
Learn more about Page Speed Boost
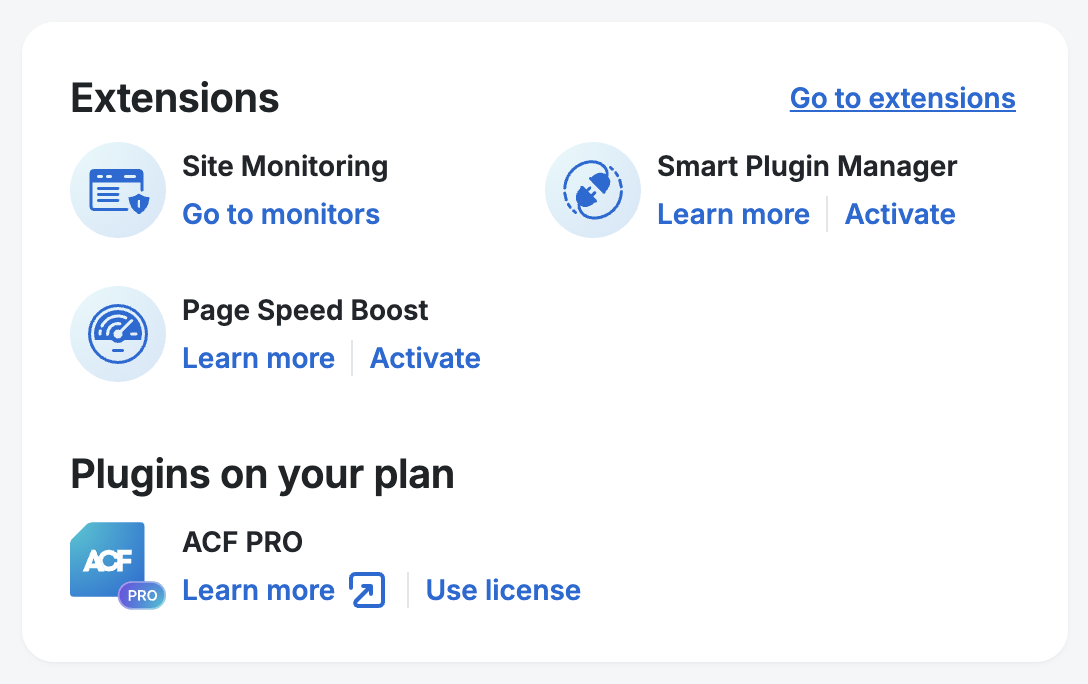click(x=258, y=358)
